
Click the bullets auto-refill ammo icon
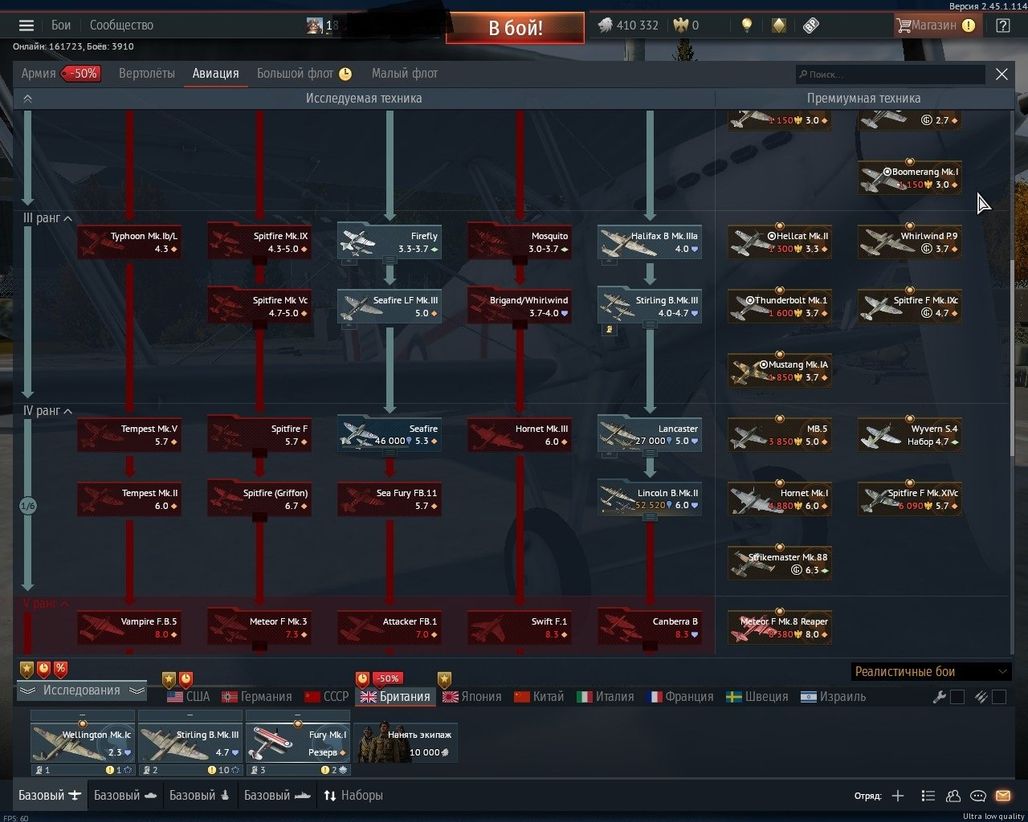click(981, 697)
